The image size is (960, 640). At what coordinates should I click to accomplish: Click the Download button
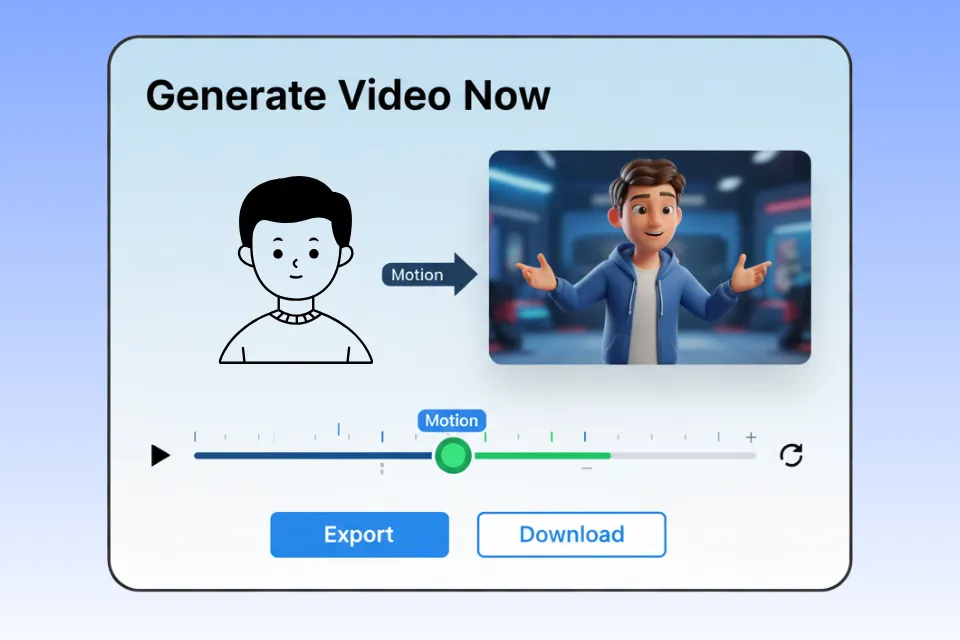point(571,534)
